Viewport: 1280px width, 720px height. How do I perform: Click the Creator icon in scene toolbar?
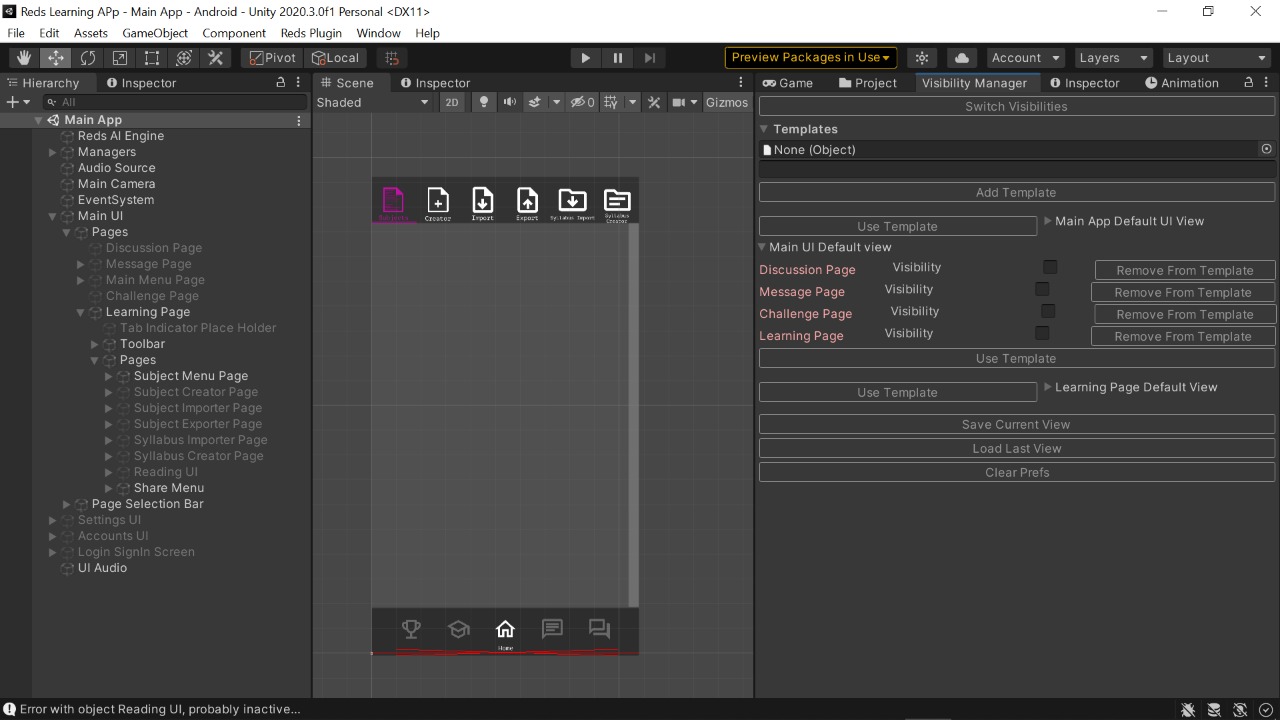pos(438,203)
